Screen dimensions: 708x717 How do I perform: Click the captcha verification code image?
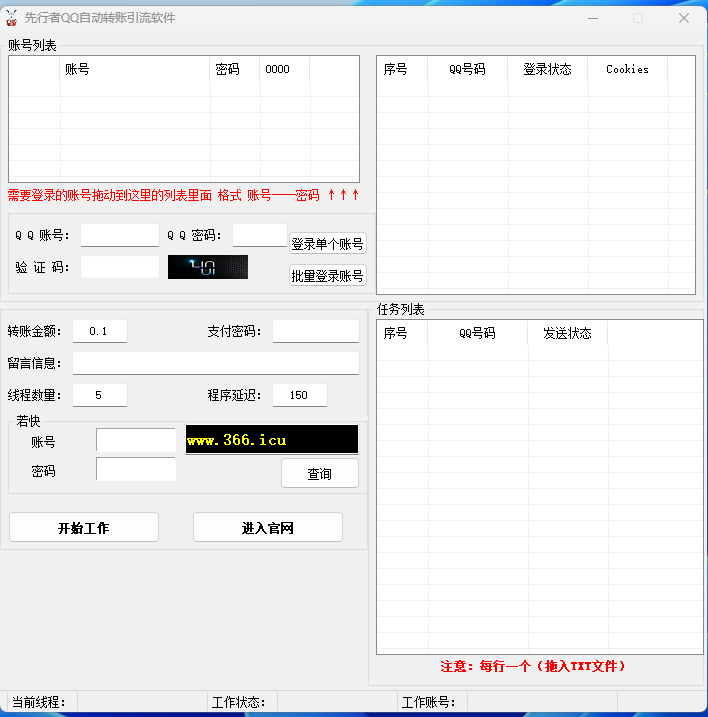207,267
